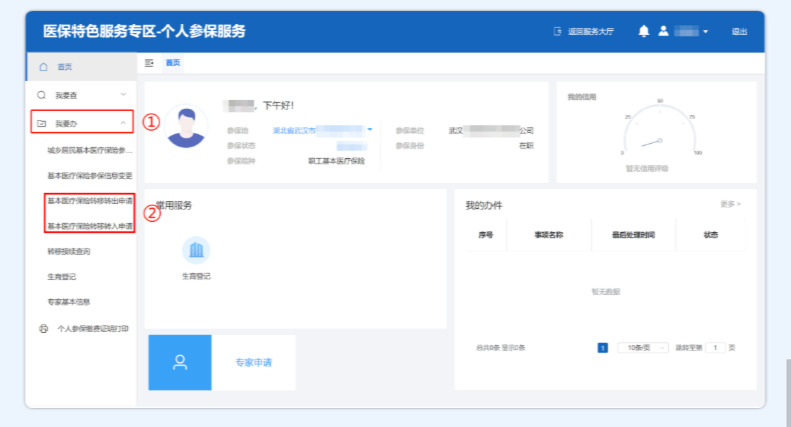
Task: Click the user avatar image
Action: click(186, 127)
